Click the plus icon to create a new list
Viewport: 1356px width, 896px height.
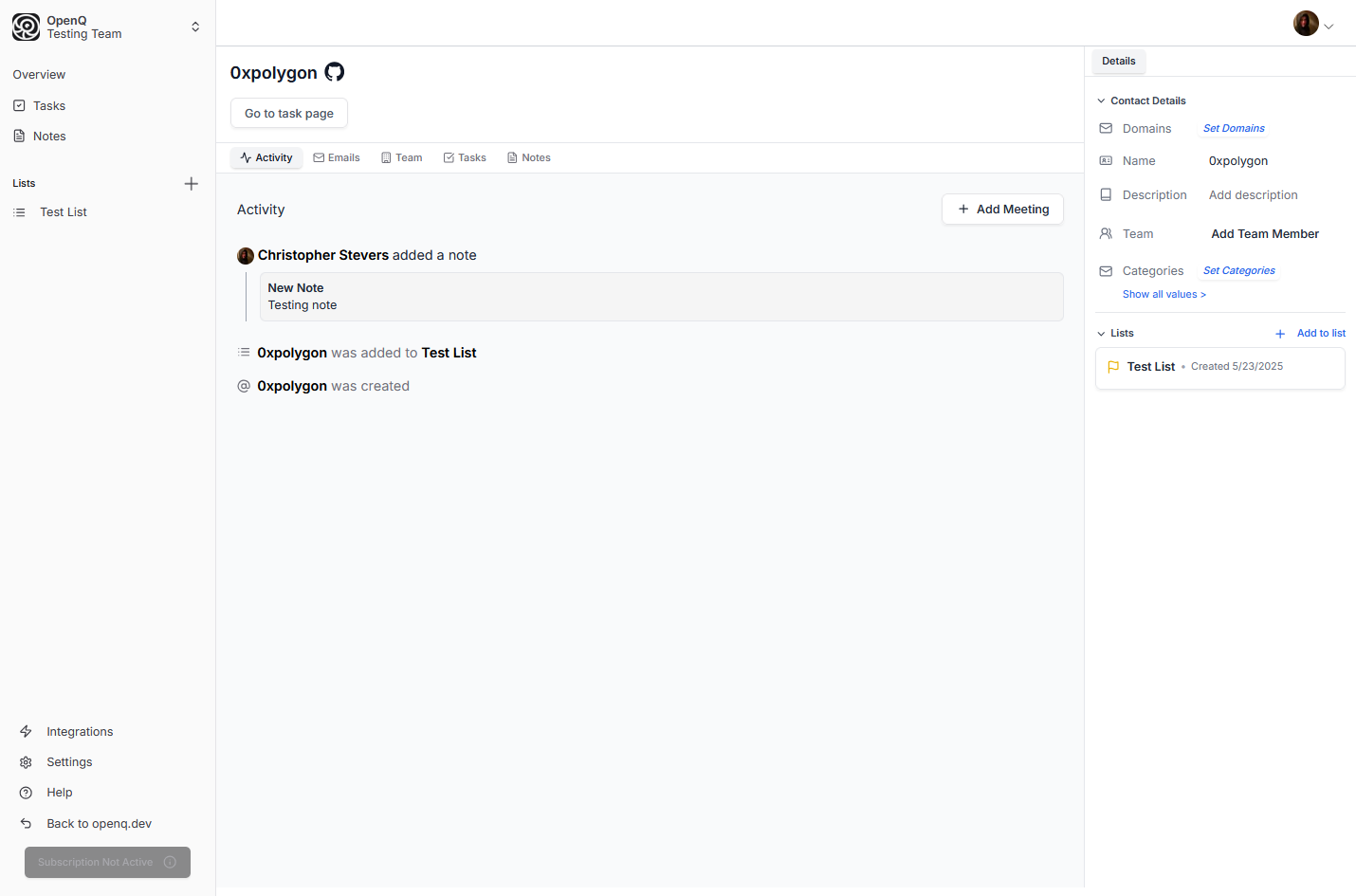[x=192, y=183]
